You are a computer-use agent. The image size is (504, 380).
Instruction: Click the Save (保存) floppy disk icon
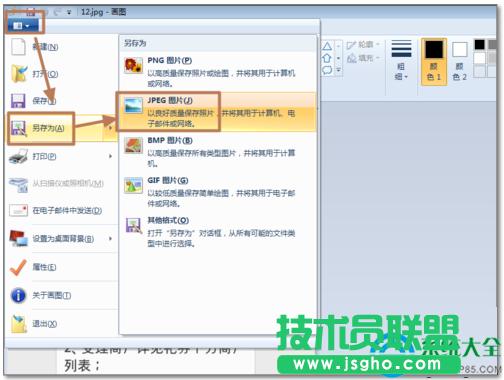[18, 101]
